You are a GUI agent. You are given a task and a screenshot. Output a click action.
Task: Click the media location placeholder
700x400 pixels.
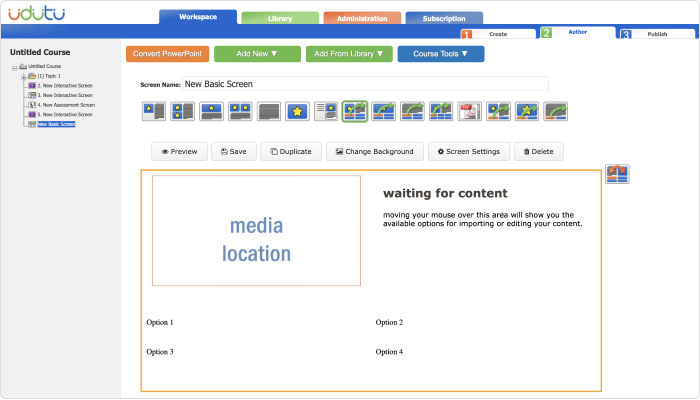click(256, 231)
